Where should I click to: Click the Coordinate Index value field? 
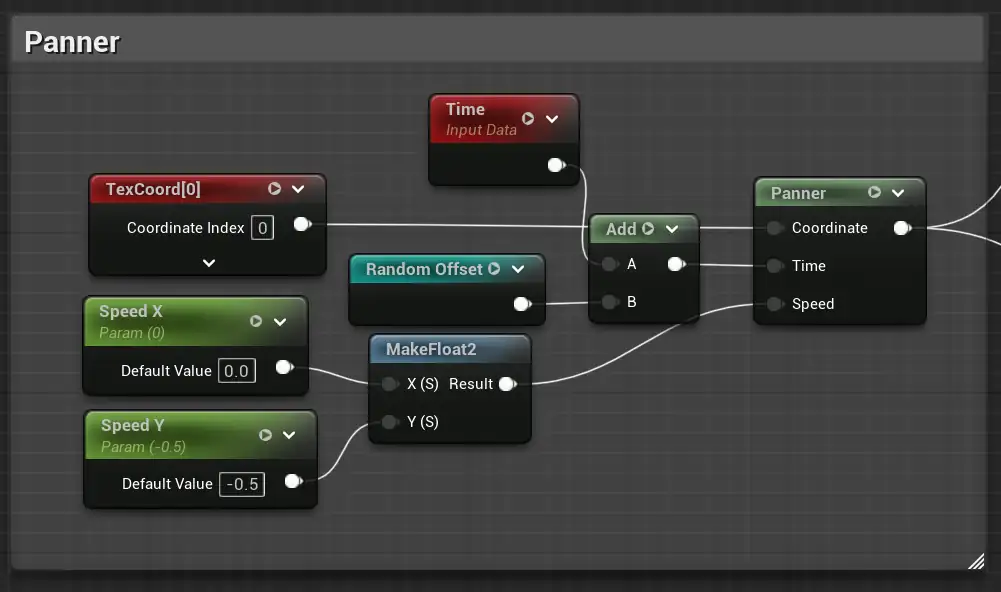point(262,228)
